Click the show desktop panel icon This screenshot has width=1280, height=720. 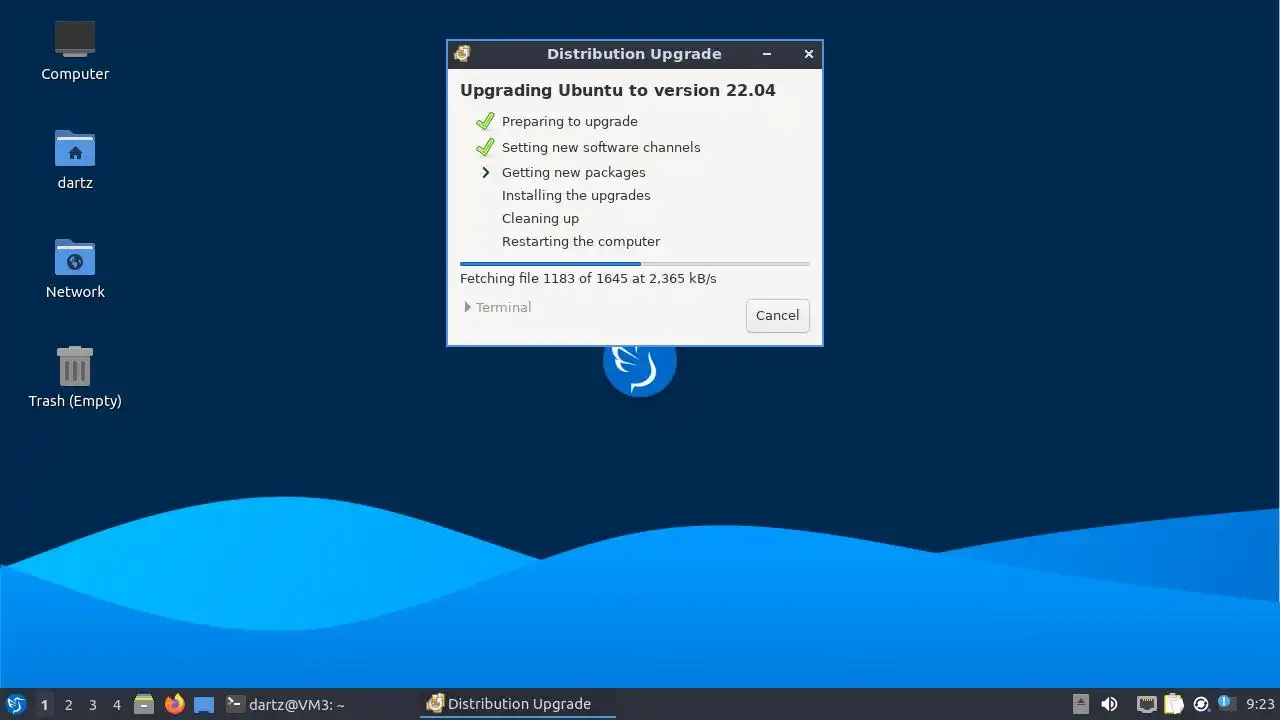[x=204, y=704]
